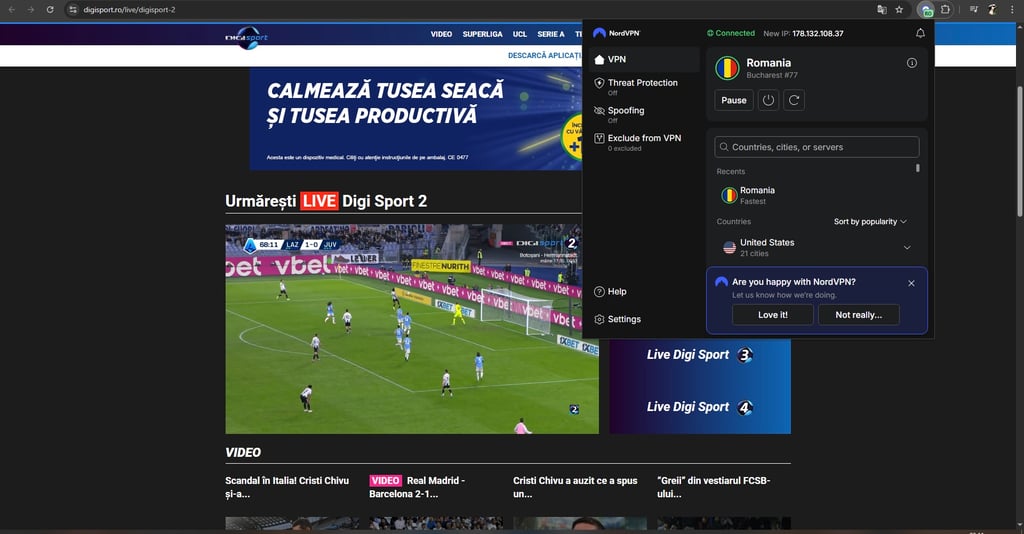Open the Romania server info icon
Viewport: 1024px width, 534px height.
(x=912, y=63)
